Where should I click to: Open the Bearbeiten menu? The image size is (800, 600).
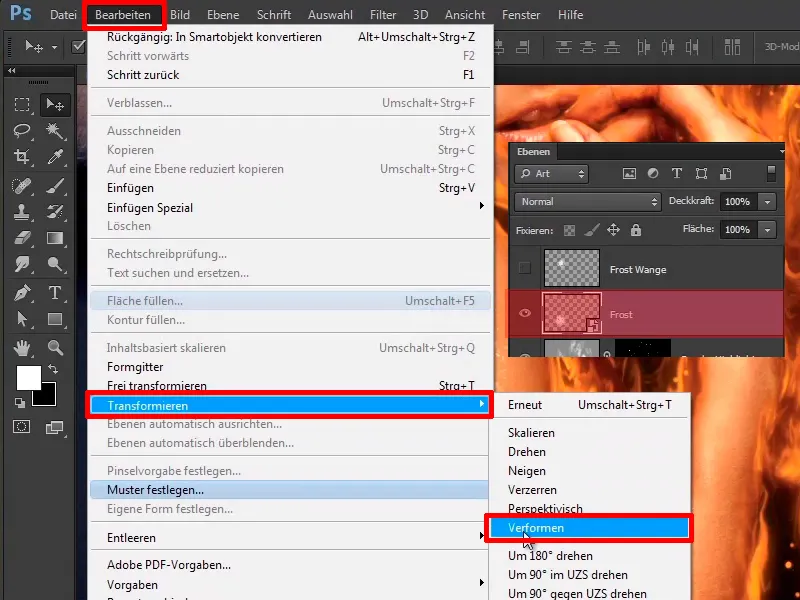(x=123, y=15)
